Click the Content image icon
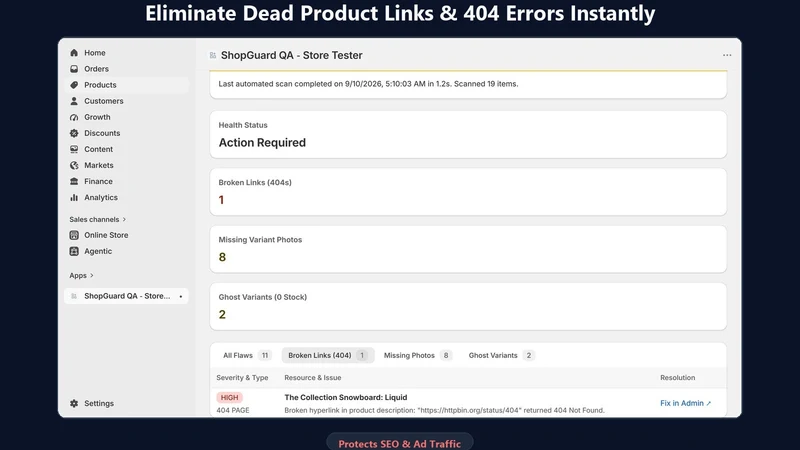The height and width of the screenshot is (450, 800). (74, 149)
